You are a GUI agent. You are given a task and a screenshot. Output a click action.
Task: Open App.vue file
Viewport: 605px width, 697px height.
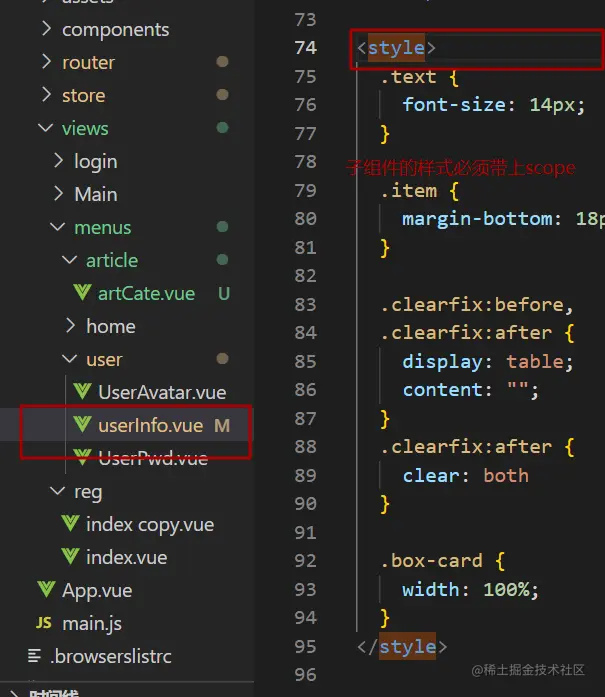(x=97, y=591)
